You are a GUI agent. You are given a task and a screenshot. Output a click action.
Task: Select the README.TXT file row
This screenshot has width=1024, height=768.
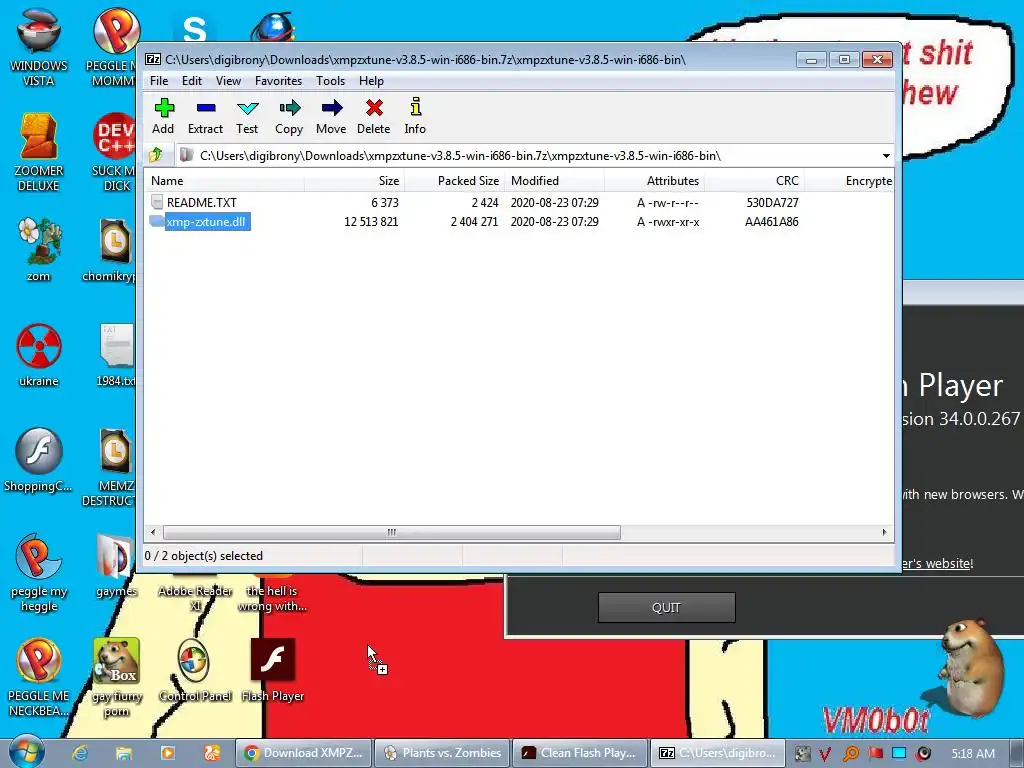(519, 202)
